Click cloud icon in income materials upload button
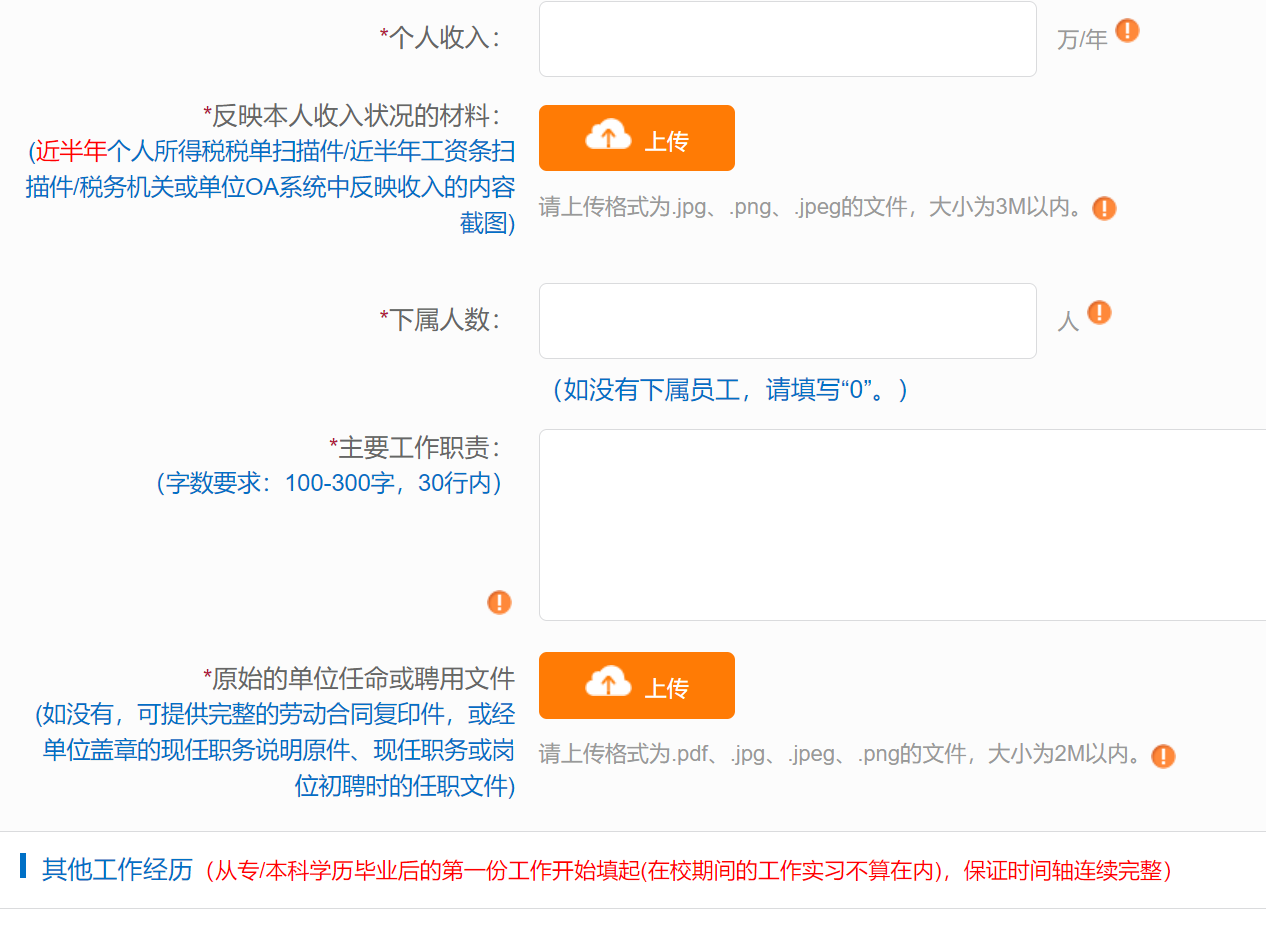This screenshot has height=932, width=1266. point(608,136)
